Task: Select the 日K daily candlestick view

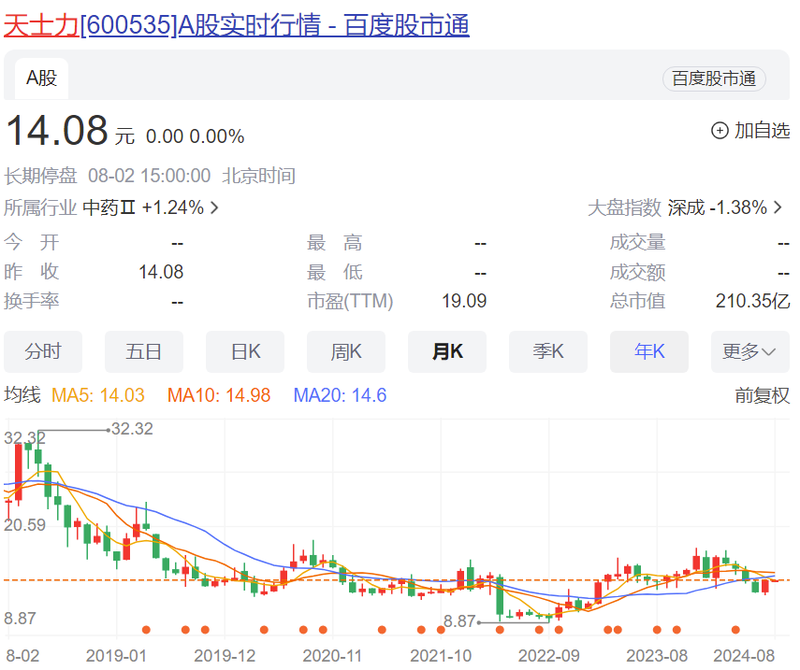Action: point(244,352)
